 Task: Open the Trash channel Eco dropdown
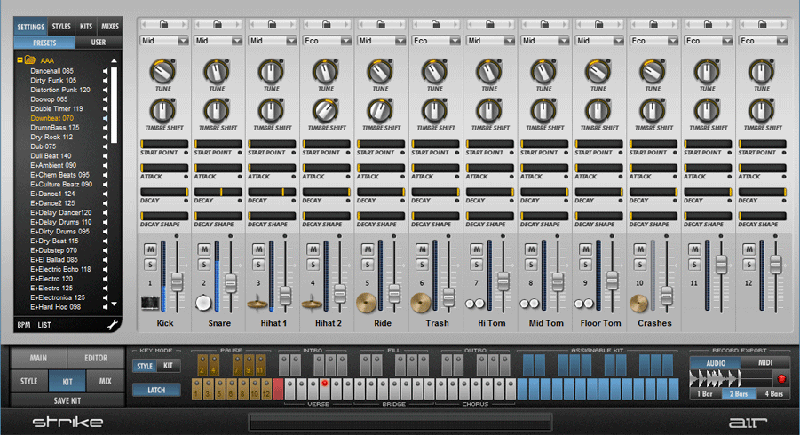[x=436, y=40]
